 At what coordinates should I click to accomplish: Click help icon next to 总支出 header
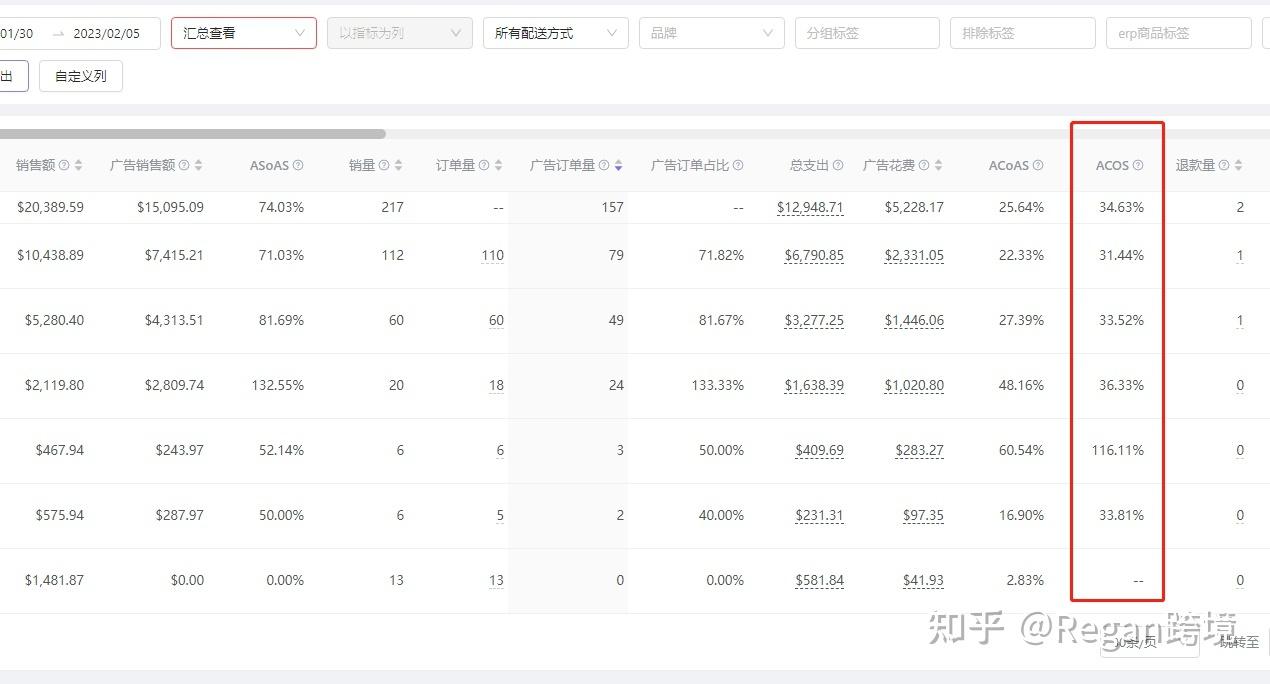[x=838, y=166]
